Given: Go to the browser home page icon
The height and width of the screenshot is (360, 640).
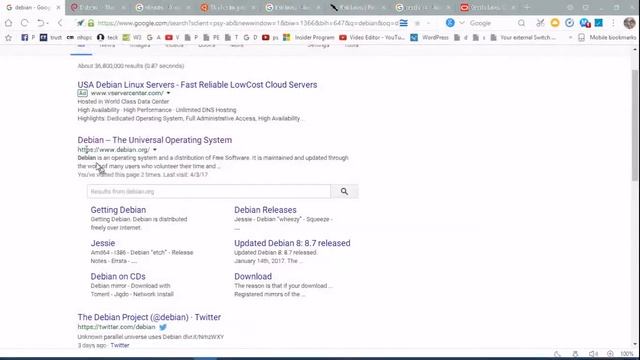Looking at the screenshot, I should (x=9, y=23).
